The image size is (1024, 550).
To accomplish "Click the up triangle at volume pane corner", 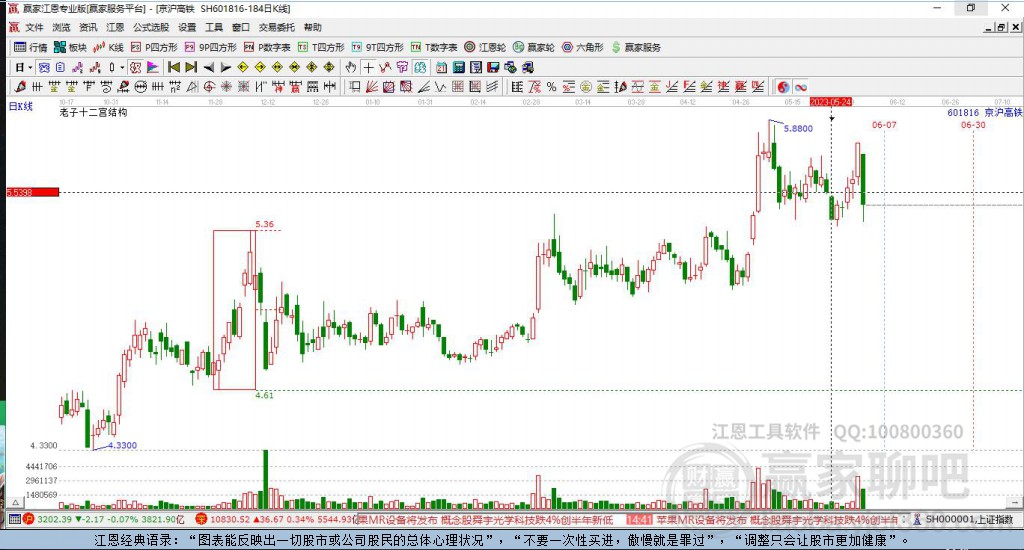I will pos(14,502).
